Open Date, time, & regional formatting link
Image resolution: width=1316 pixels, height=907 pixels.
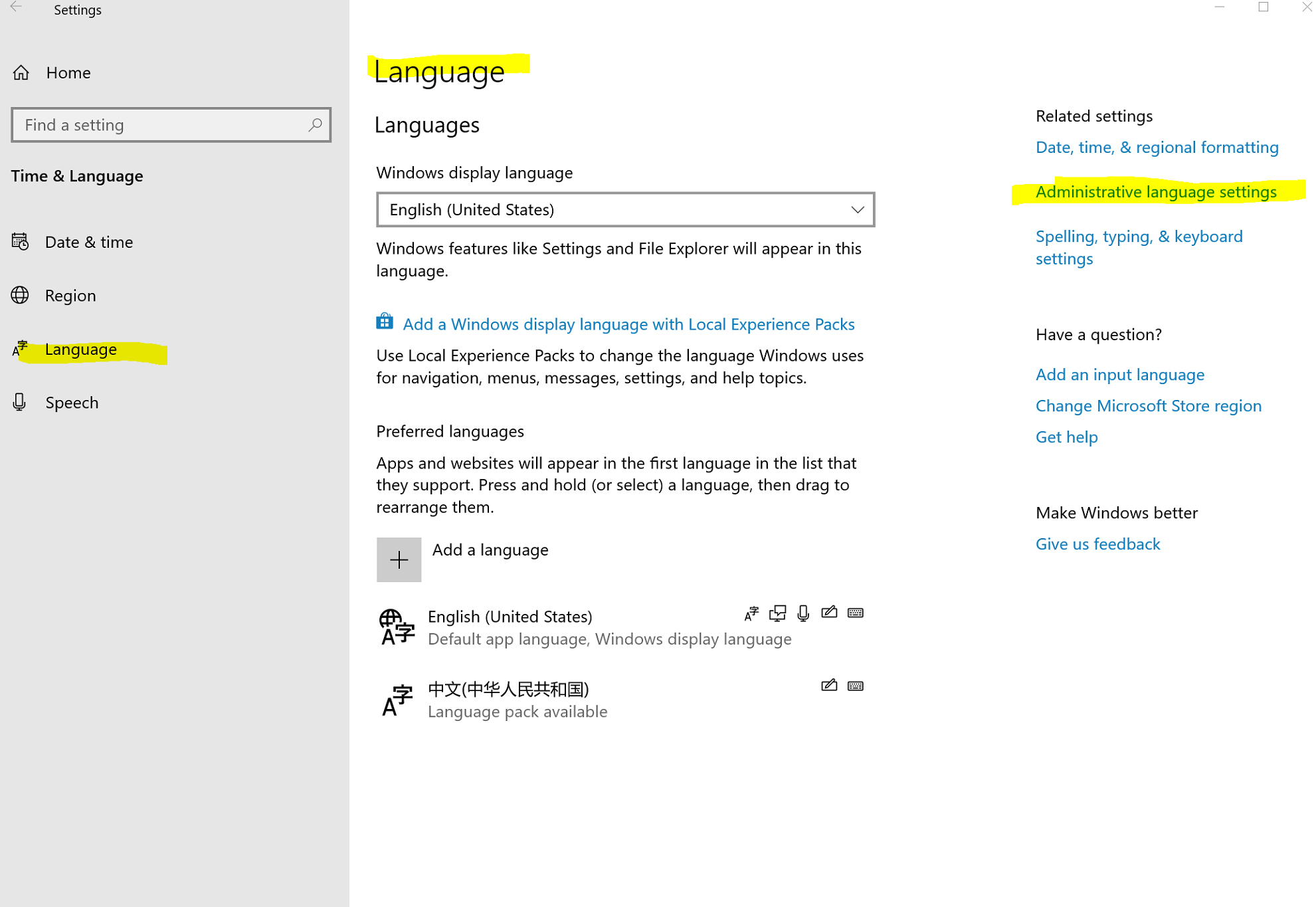[x=1156, y=148]
